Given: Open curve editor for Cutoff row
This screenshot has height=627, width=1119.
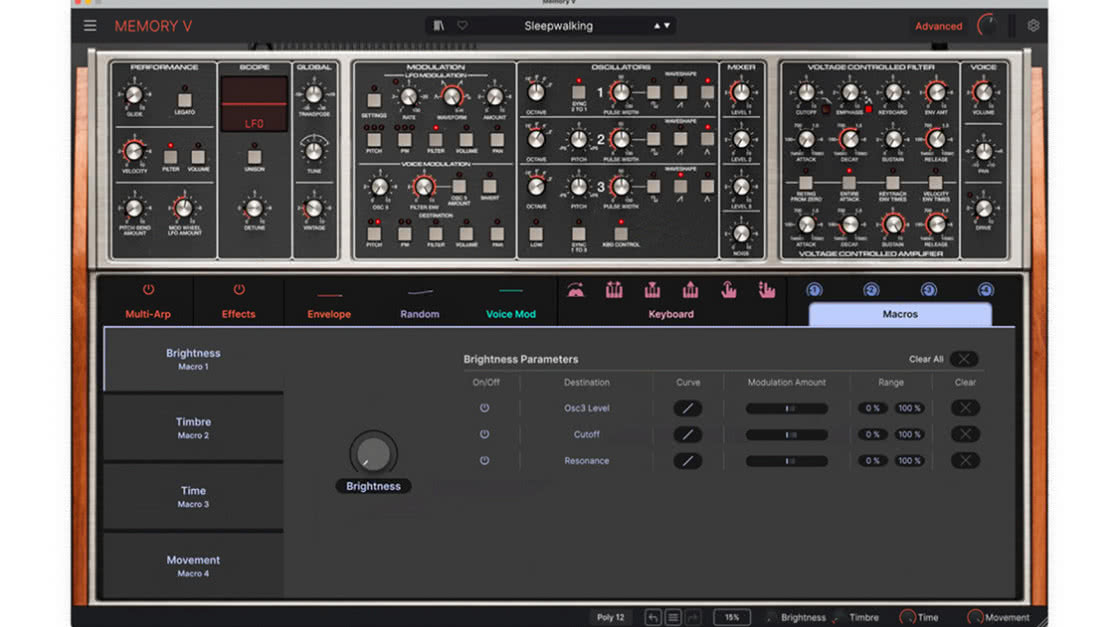Looking at the screenshot, I should (687, 434).
